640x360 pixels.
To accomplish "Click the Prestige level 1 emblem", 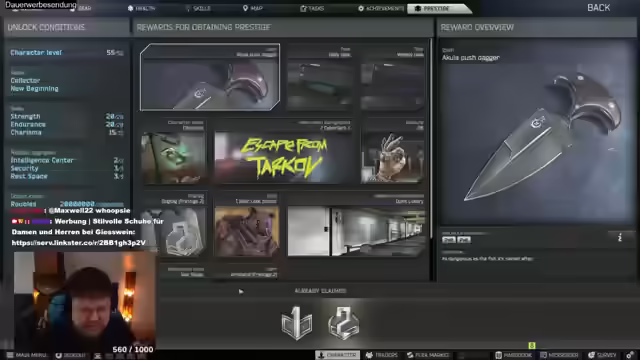I will 297,323.
